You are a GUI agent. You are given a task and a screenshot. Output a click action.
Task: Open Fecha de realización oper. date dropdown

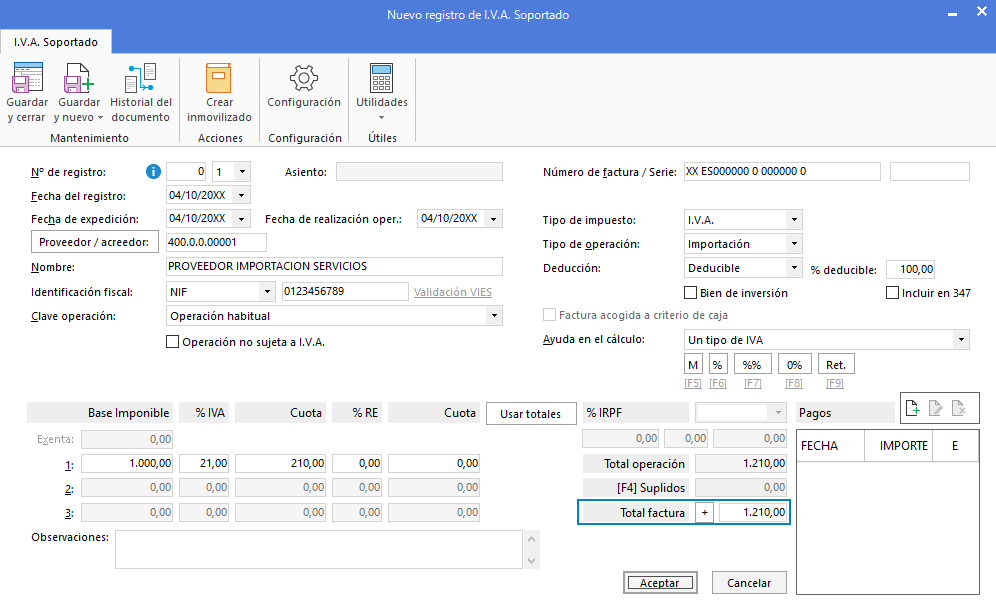[x=494, y=218]
